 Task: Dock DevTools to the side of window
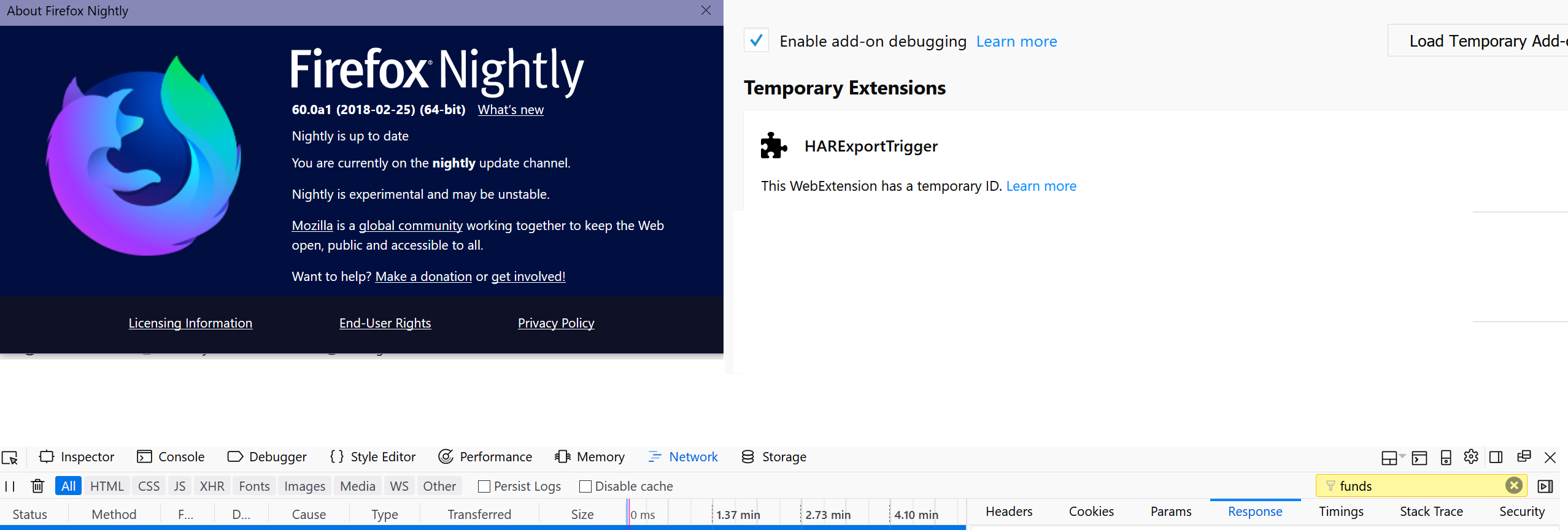click(x=1496, y=457)
